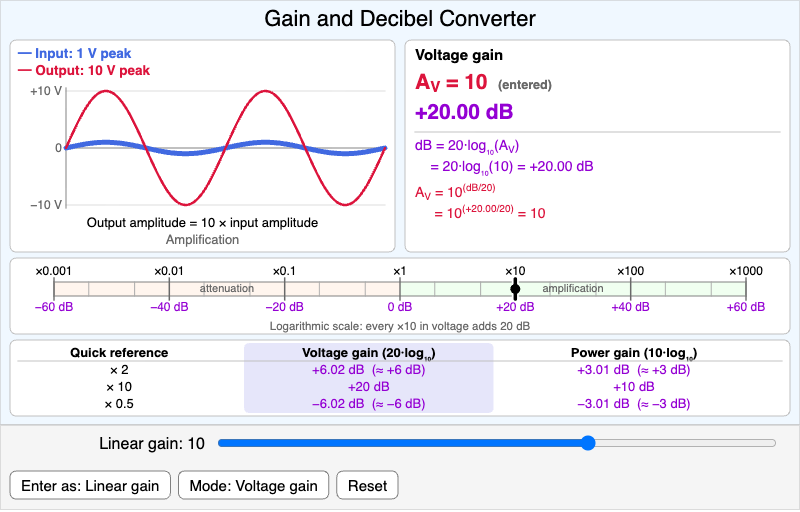
Task: Click the '(entered)' note
Action: 524,85
